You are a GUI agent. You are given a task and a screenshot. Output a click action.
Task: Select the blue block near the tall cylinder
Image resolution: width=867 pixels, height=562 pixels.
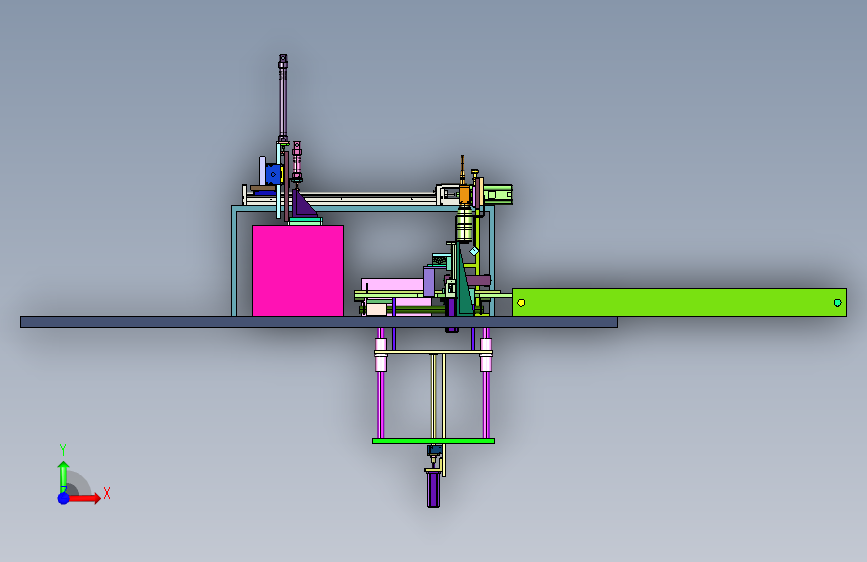click(273, 174)
